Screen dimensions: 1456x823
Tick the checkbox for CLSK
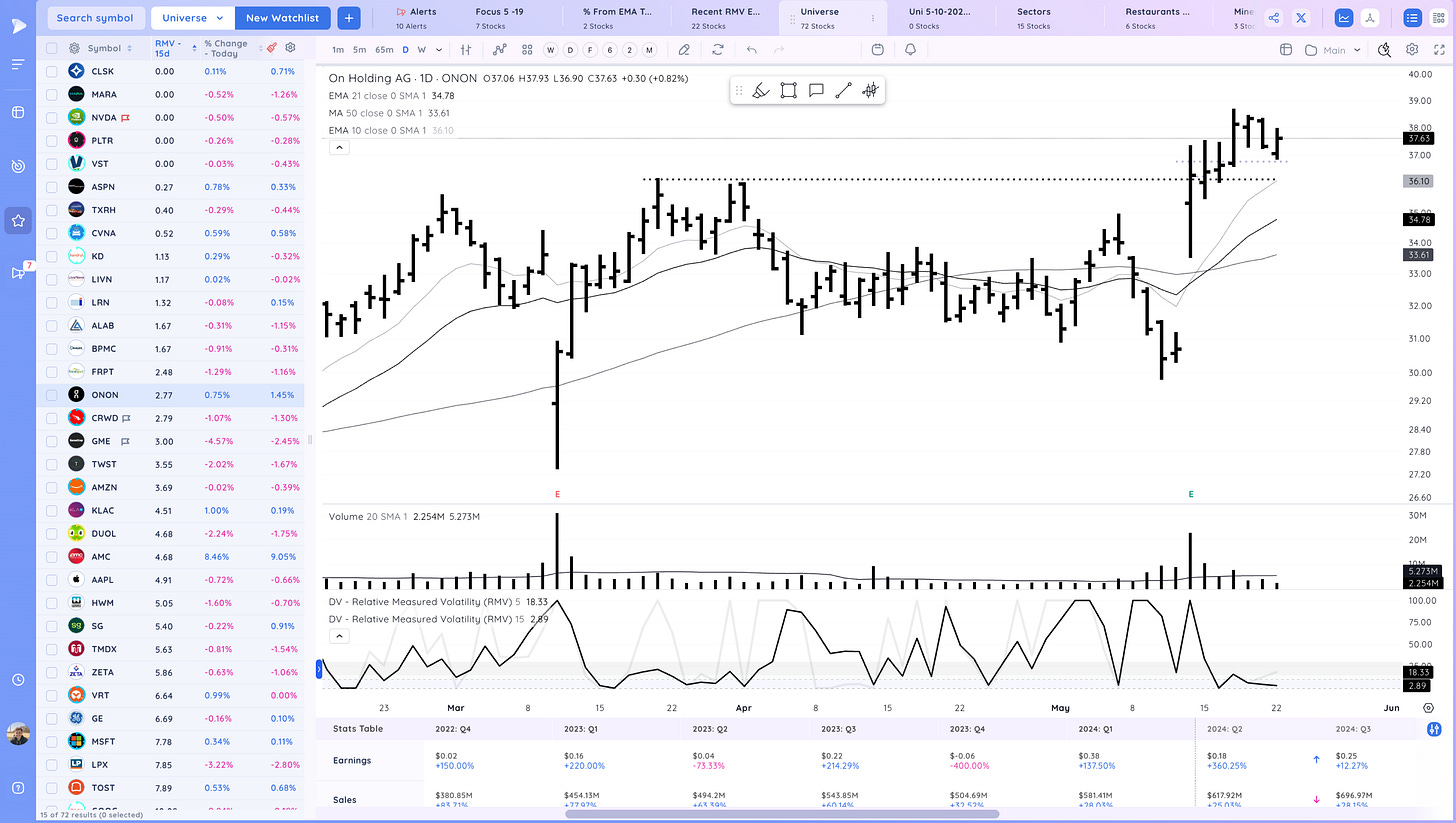[51, 71]
